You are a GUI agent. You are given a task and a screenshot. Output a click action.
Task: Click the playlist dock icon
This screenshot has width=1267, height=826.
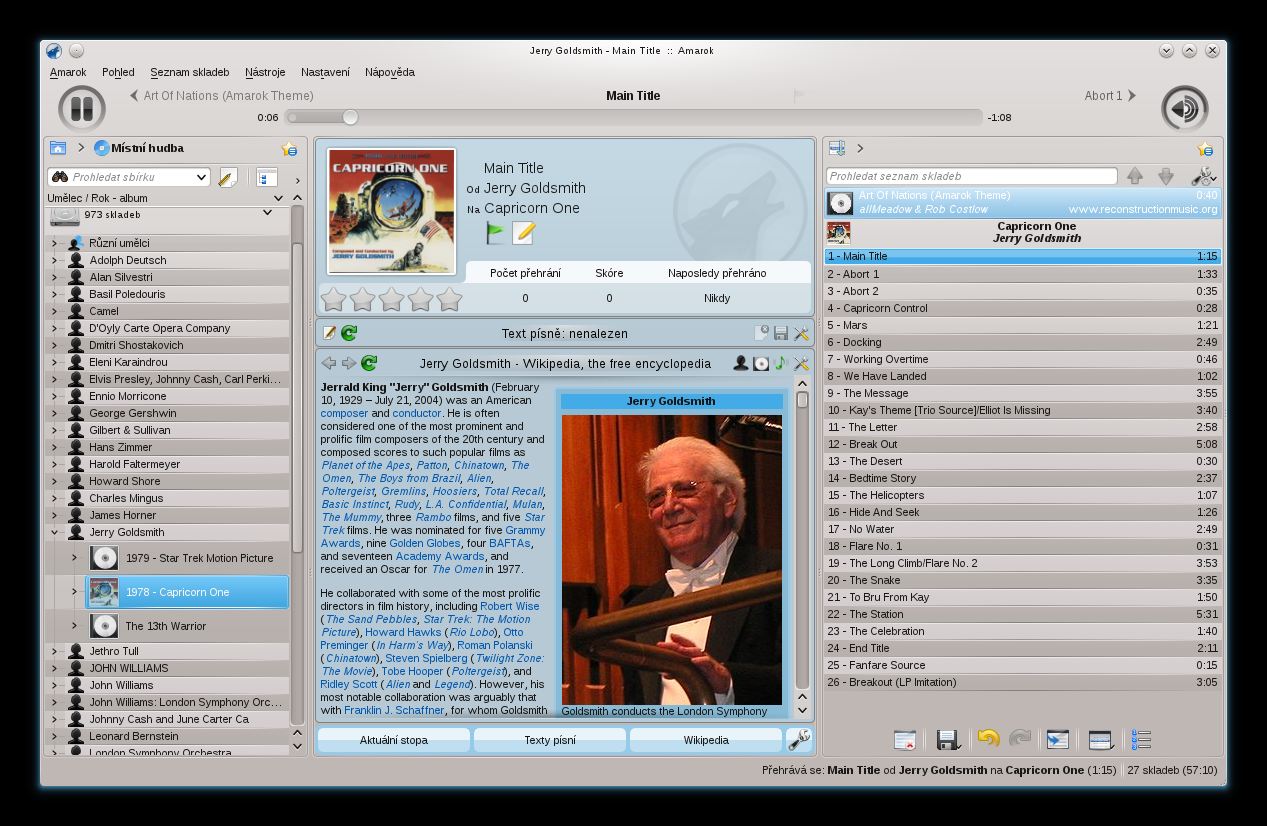click(x=837, y=148)
